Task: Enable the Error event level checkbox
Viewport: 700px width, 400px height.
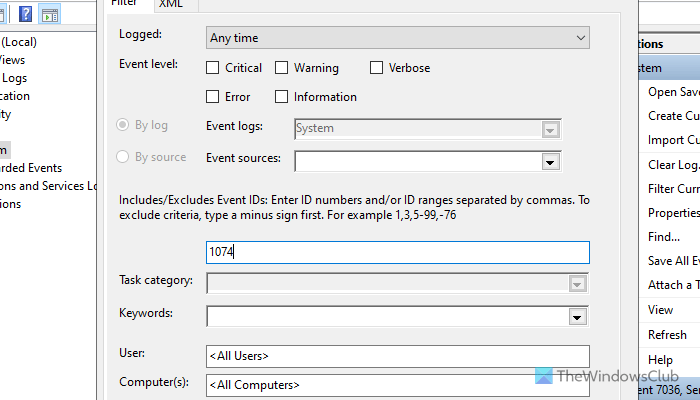Action: [212, 97]
